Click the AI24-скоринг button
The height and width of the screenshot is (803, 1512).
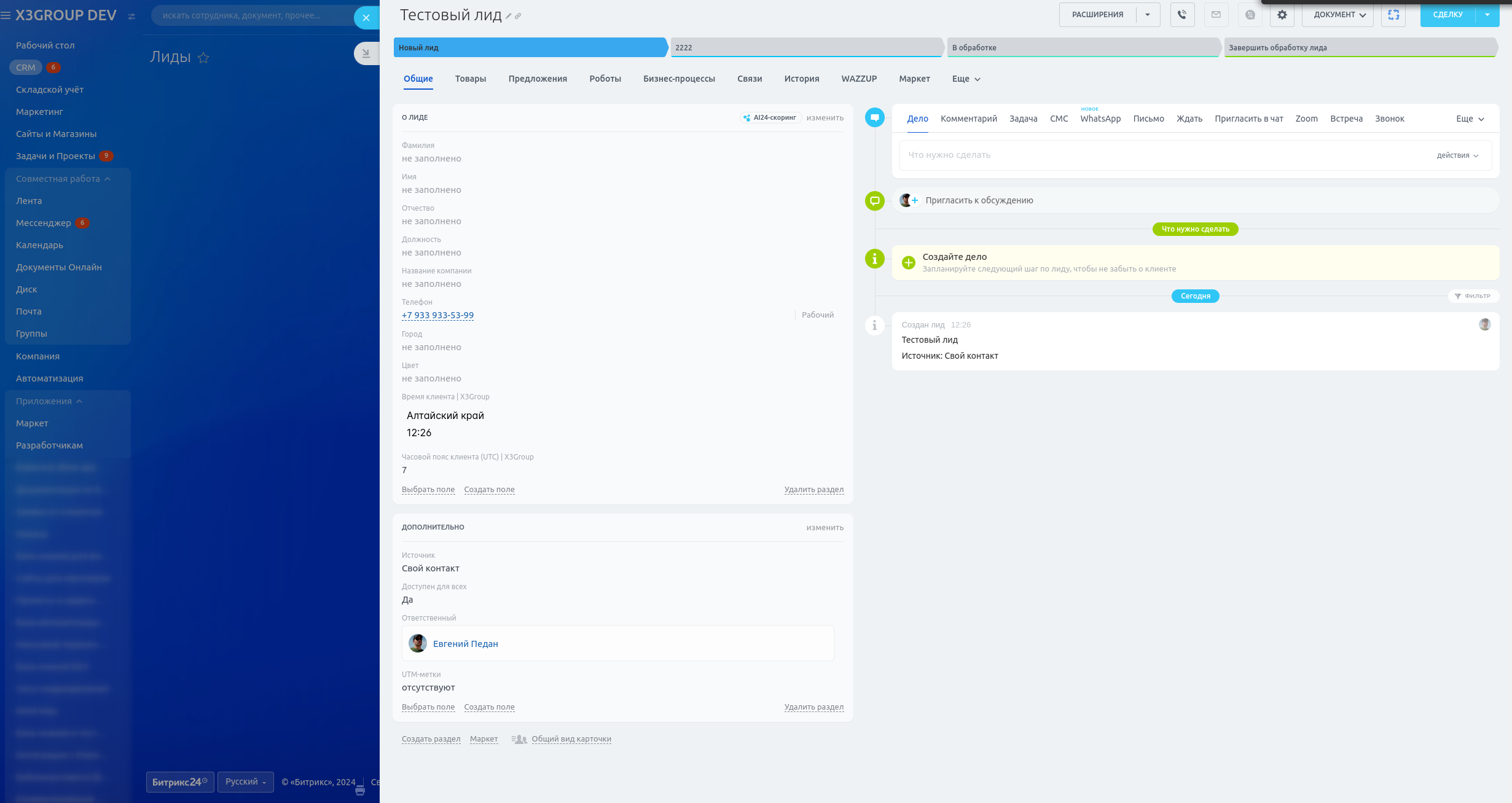tap(770, 118)
